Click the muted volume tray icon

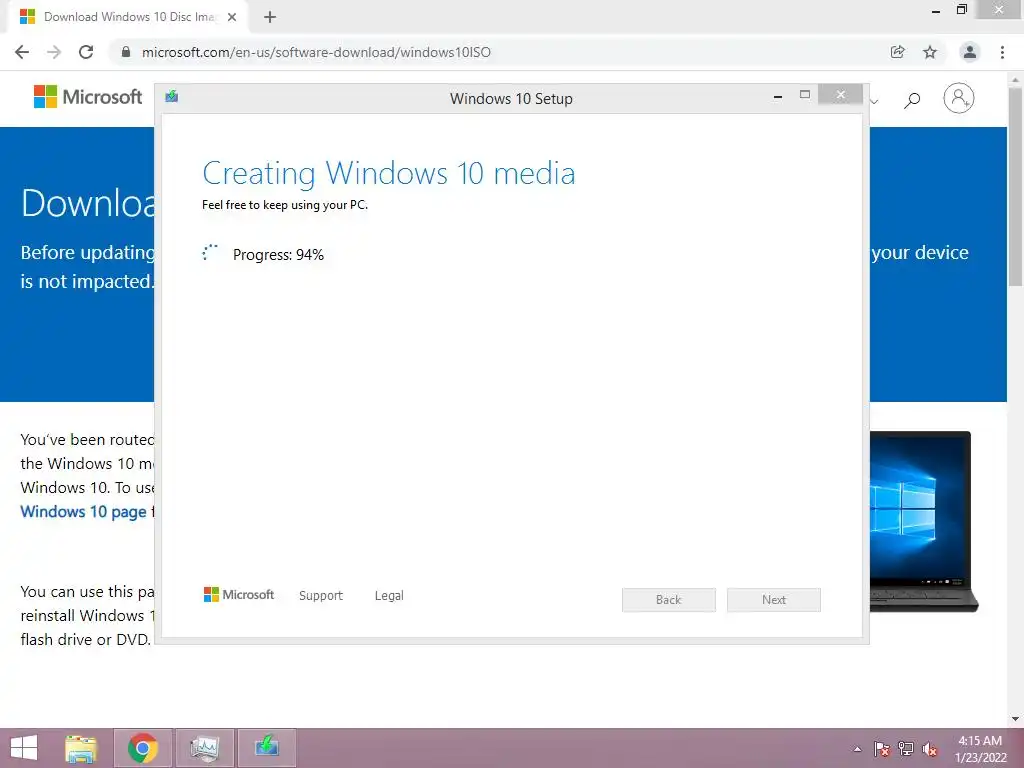coord(930,749)
